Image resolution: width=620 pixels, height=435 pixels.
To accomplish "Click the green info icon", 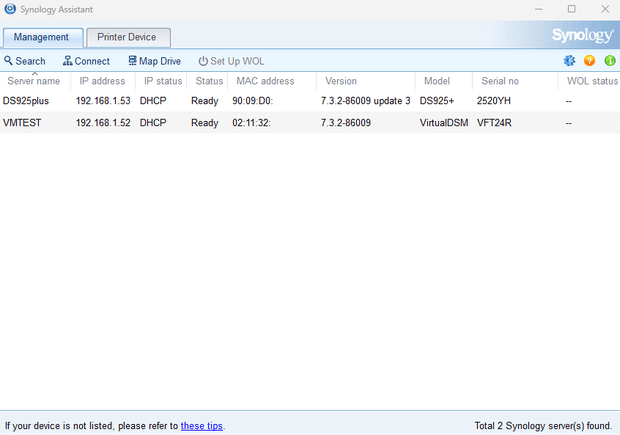I will coord(610,61).
